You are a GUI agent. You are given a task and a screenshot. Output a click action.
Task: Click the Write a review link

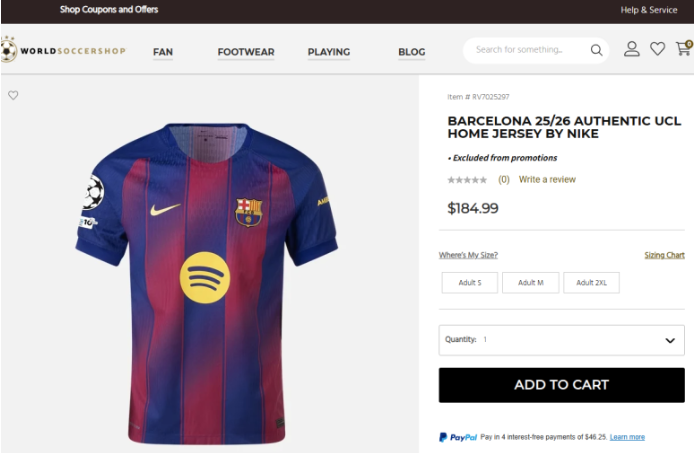(x=547, y=180)
